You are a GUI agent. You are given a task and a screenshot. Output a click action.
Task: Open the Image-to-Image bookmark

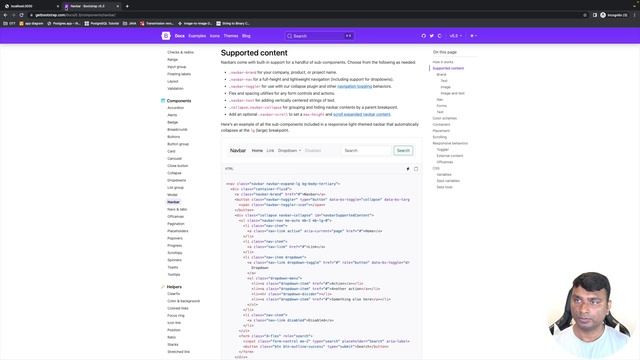pos(195,23)
